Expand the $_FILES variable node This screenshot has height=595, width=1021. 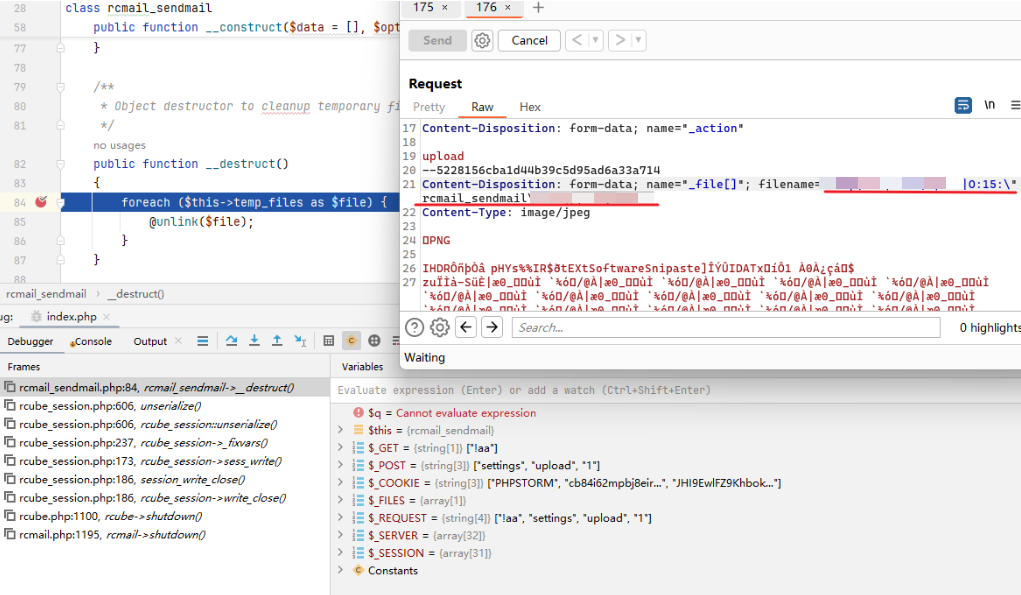(341, 500)
